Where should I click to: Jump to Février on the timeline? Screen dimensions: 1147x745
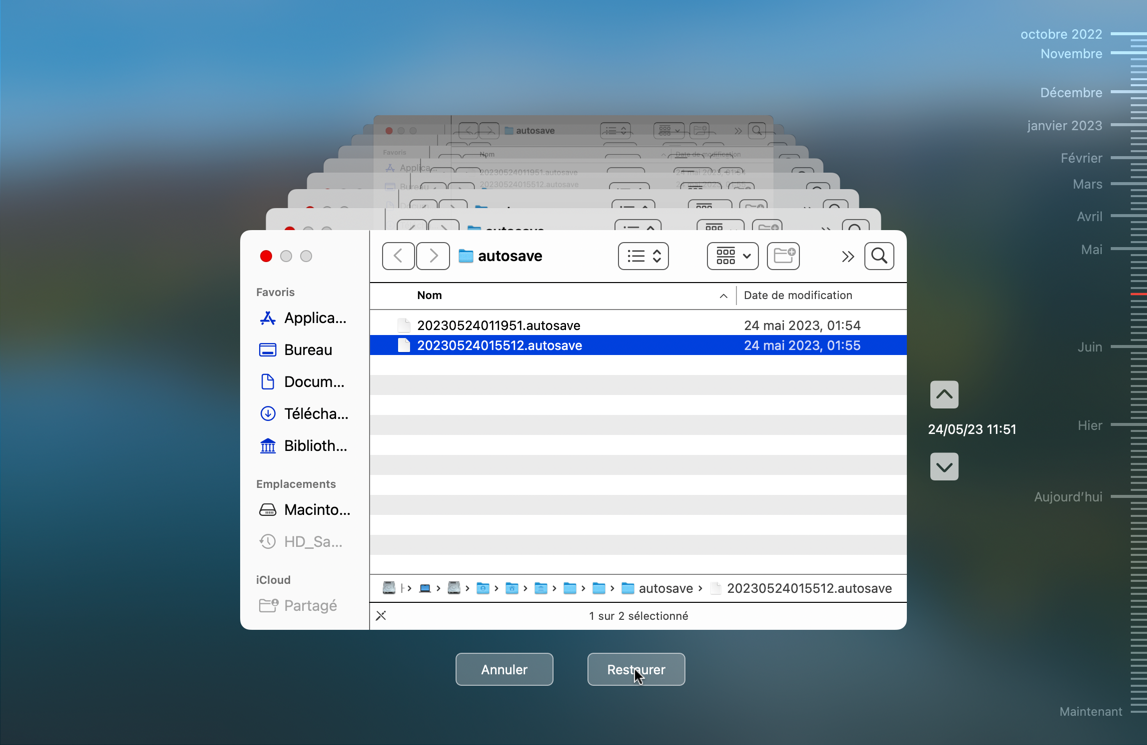click(1081, 158)
